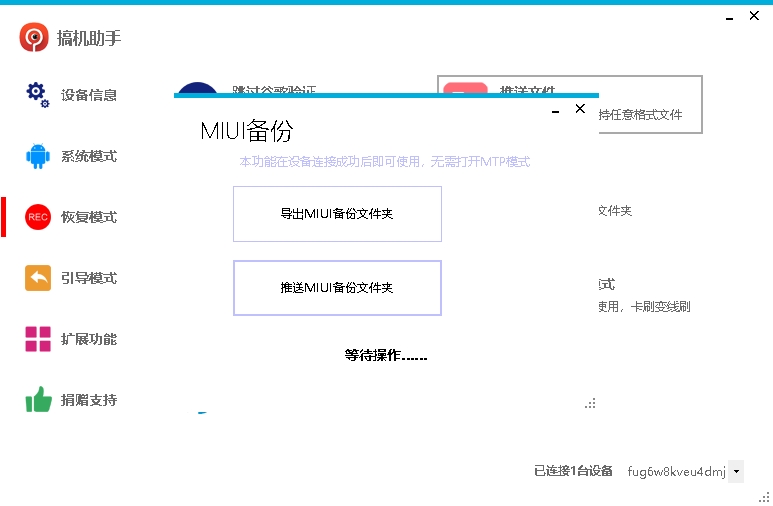The image size is (773, 506).
Task: Click the MIUI备份 dialog title
Action: click(x=247, y=131)
